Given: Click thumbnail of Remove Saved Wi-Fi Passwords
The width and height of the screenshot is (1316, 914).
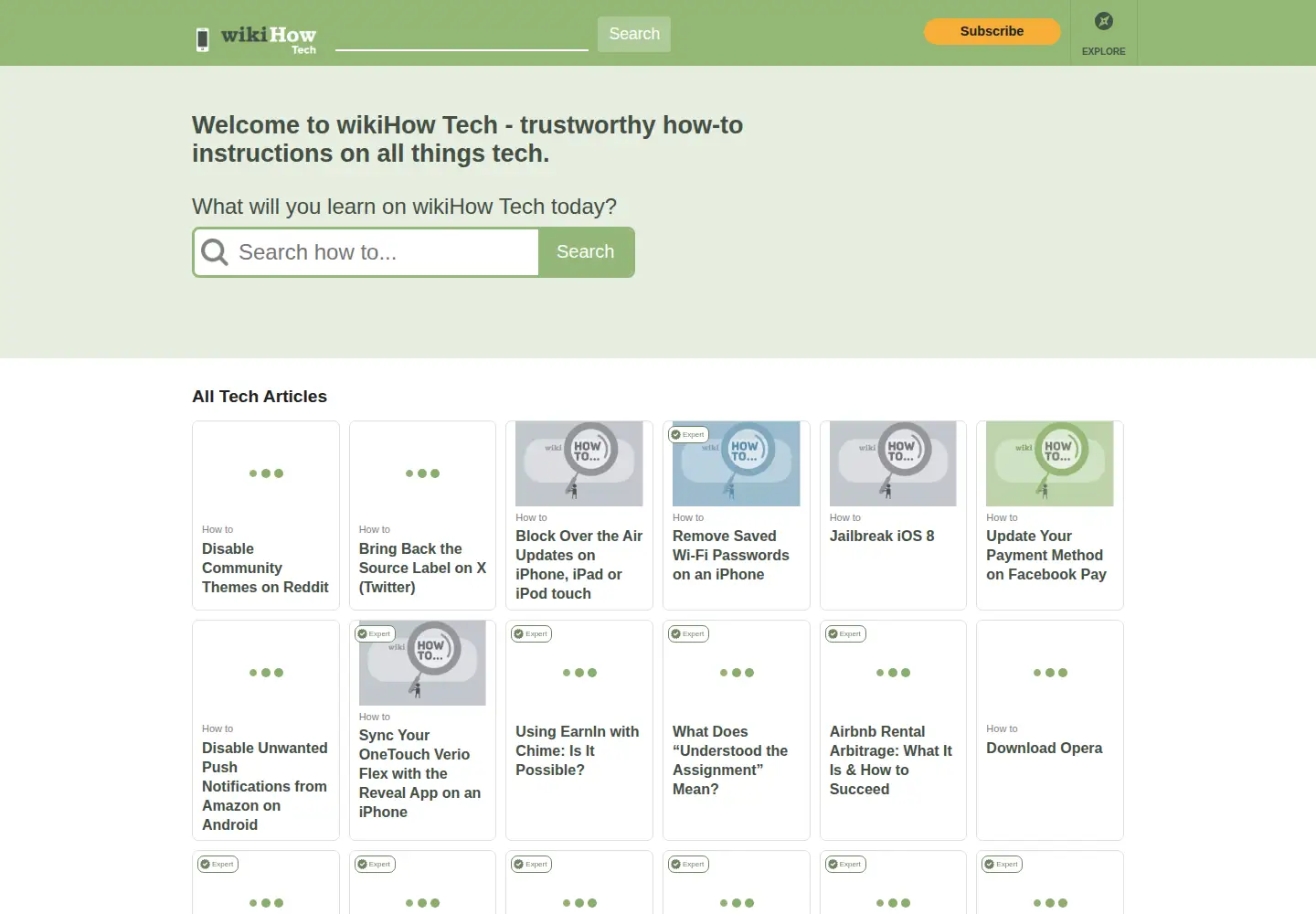Looking at the screenshot, I should pyautogui.click(x=737, y=463).
